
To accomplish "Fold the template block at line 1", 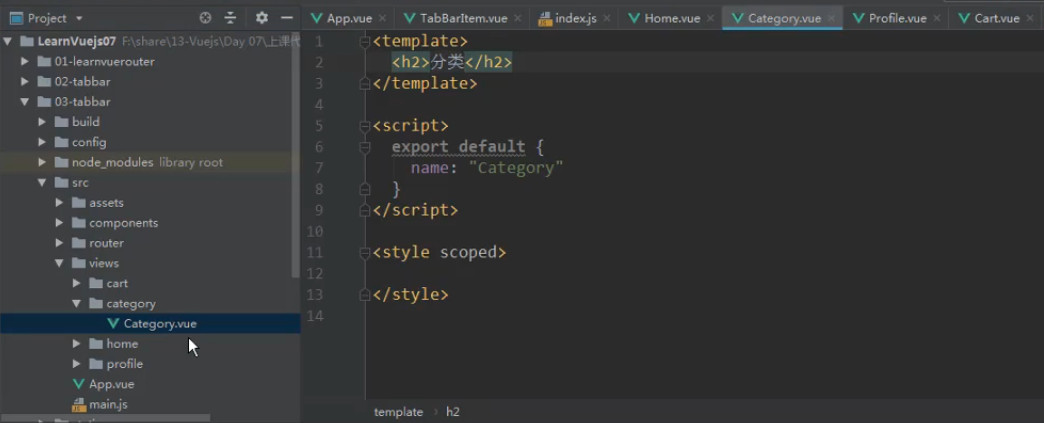I will (x=364, y=42).
